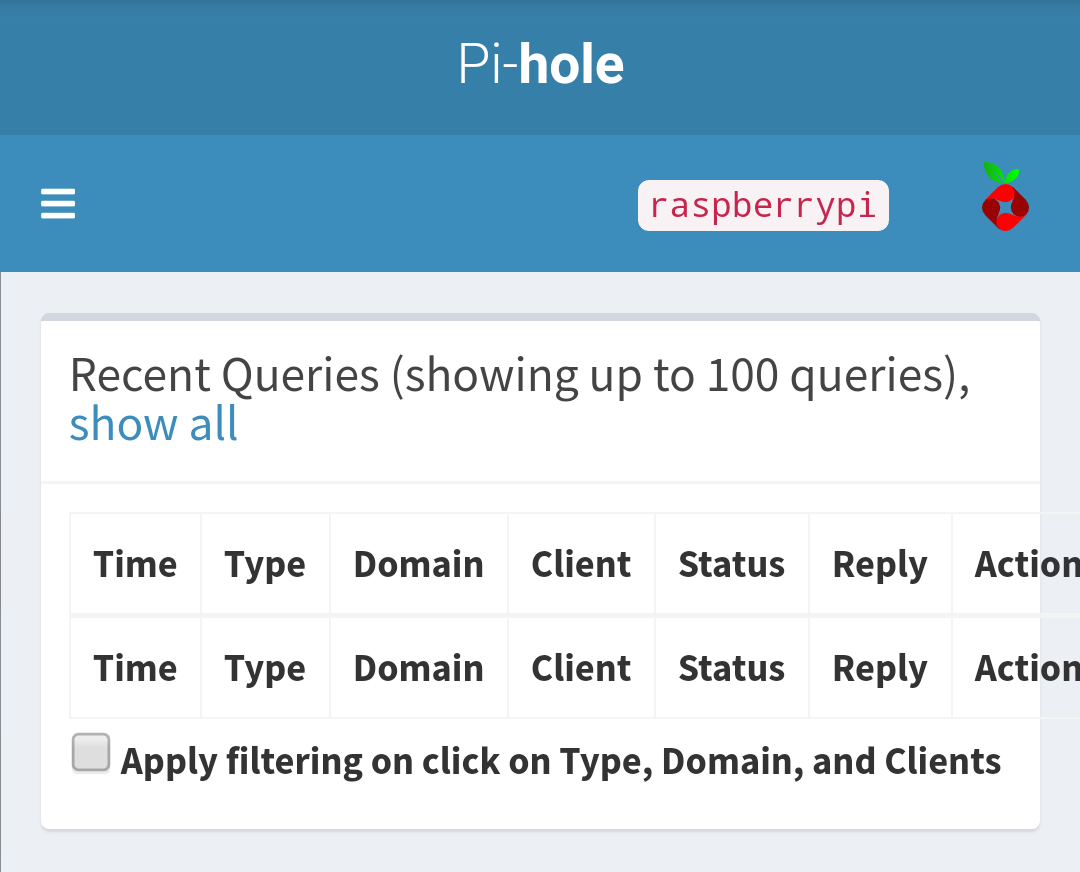Screen dimensions: 1080x872
Task: Sort queries by the Type column header
Action: coord(265,563)
